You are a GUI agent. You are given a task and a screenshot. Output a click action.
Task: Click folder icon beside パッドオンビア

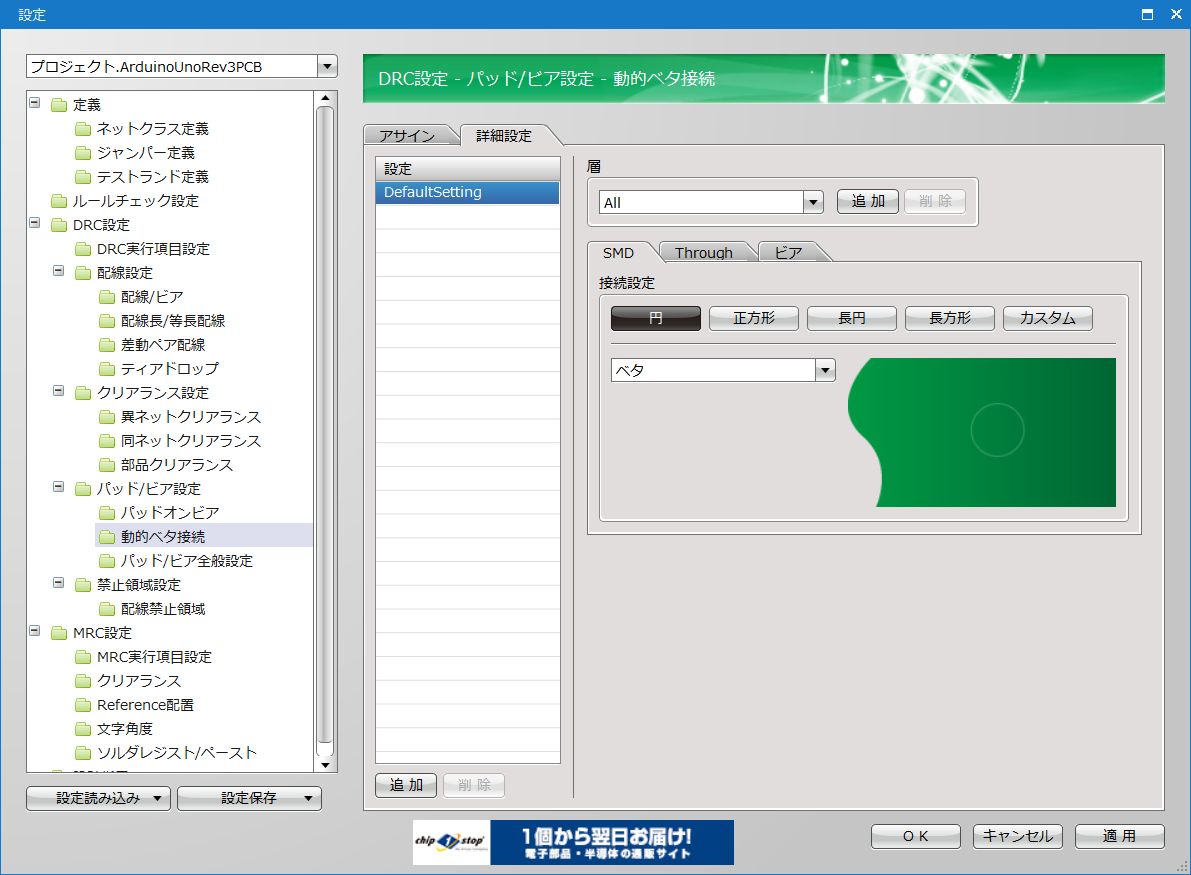(107, 513)
